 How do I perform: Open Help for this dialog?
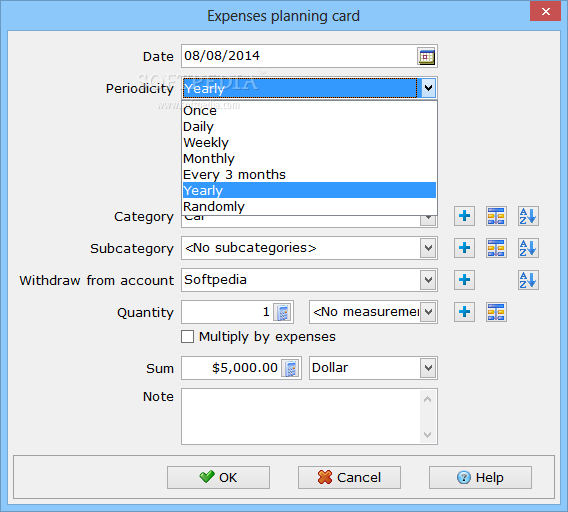[480, 478]
